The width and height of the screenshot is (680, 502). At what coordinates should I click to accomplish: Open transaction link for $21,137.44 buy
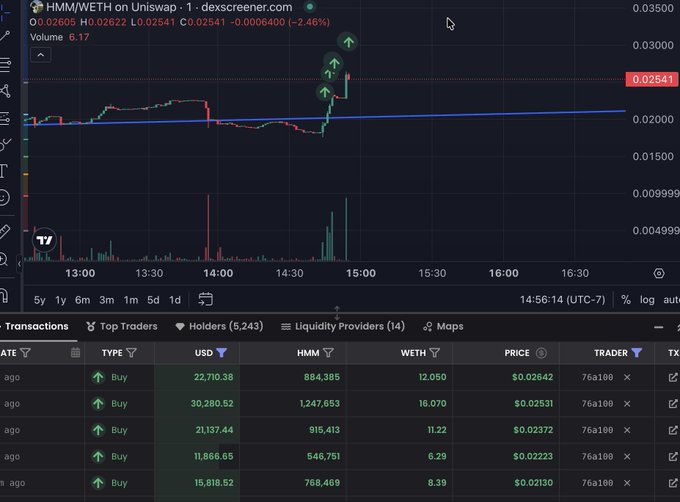coord(673,430)
